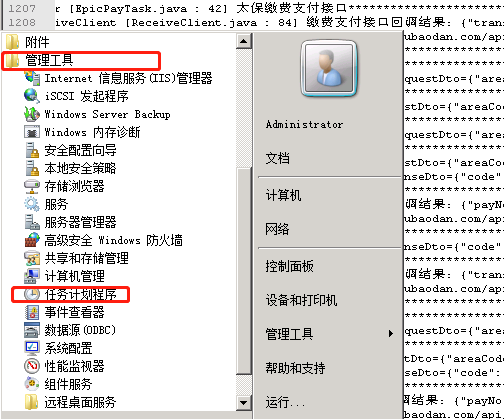Collapse the 管理工具 folder

coord(39,60)
